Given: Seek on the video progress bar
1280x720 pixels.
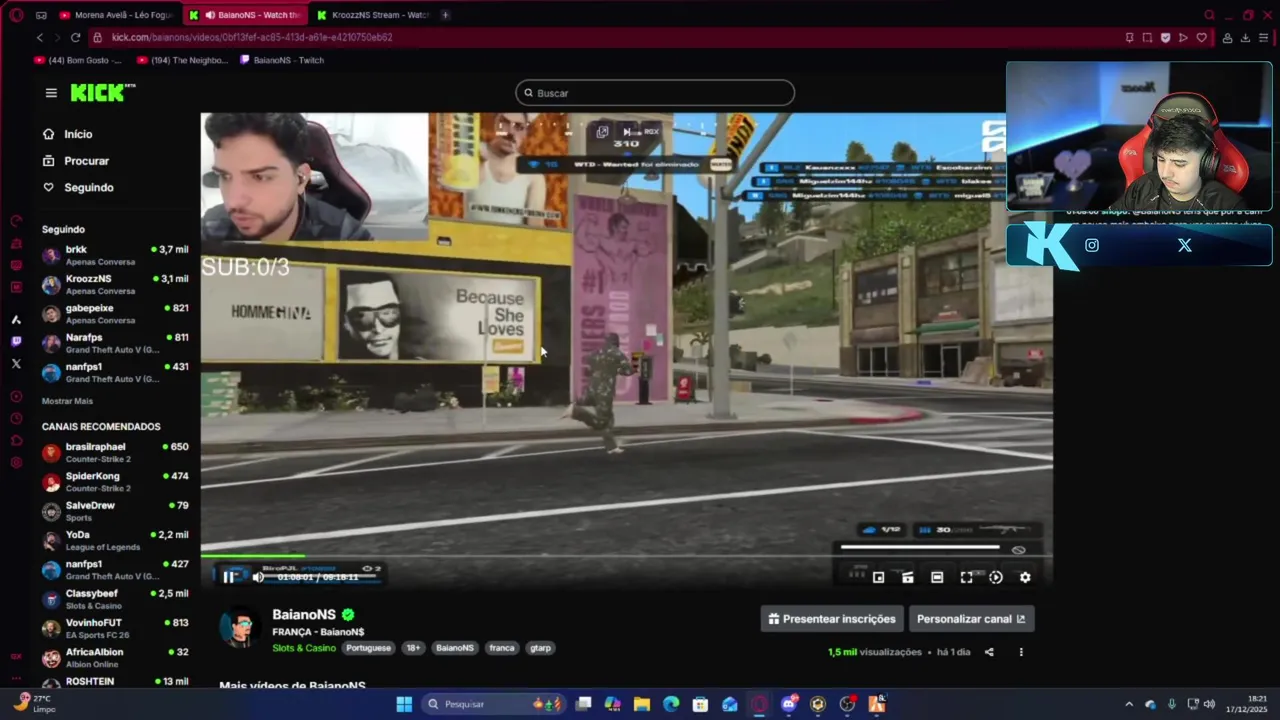Looking at the screenshot, I should 626,555.
